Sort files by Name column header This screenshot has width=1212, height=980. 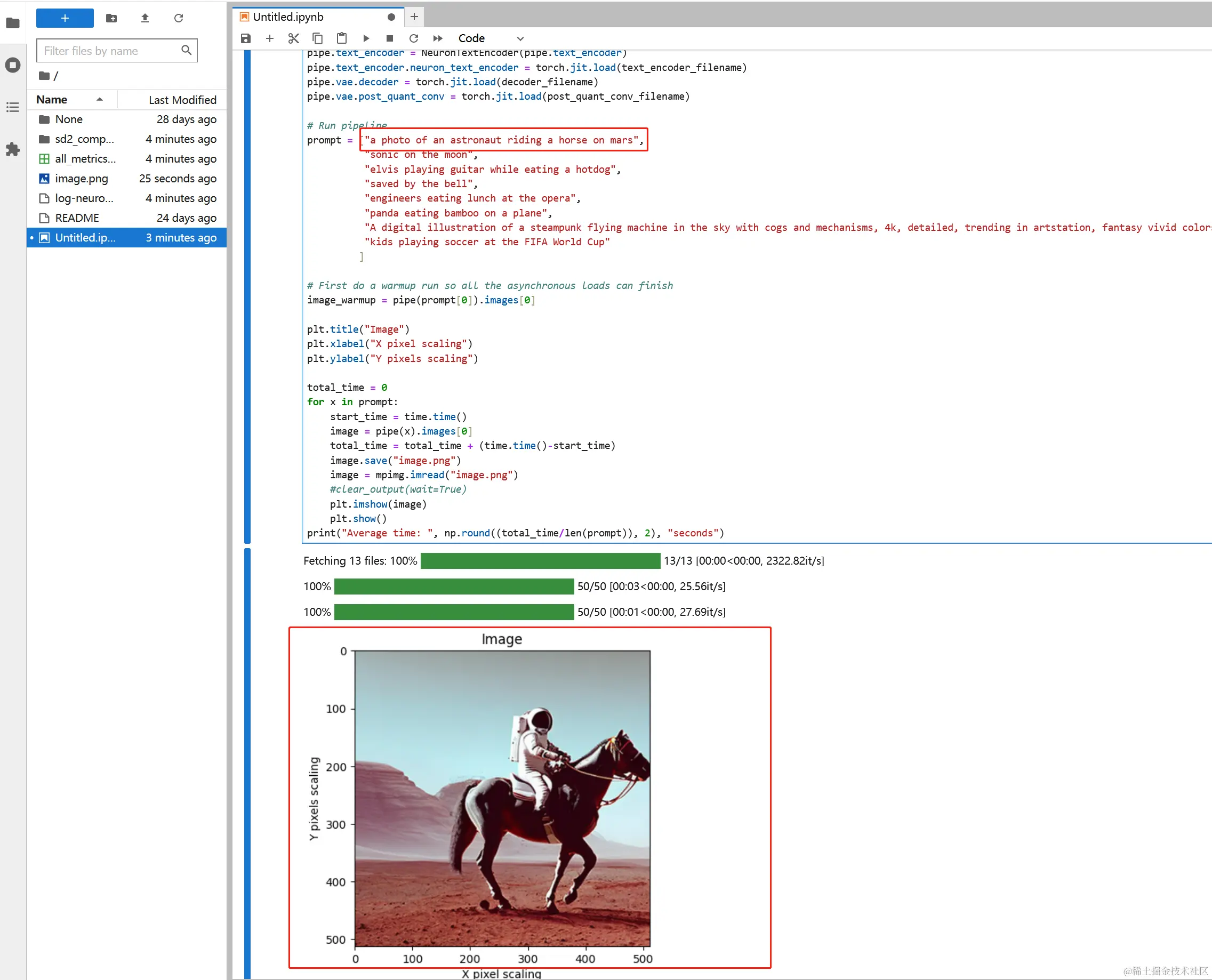[x=52, y=100]
